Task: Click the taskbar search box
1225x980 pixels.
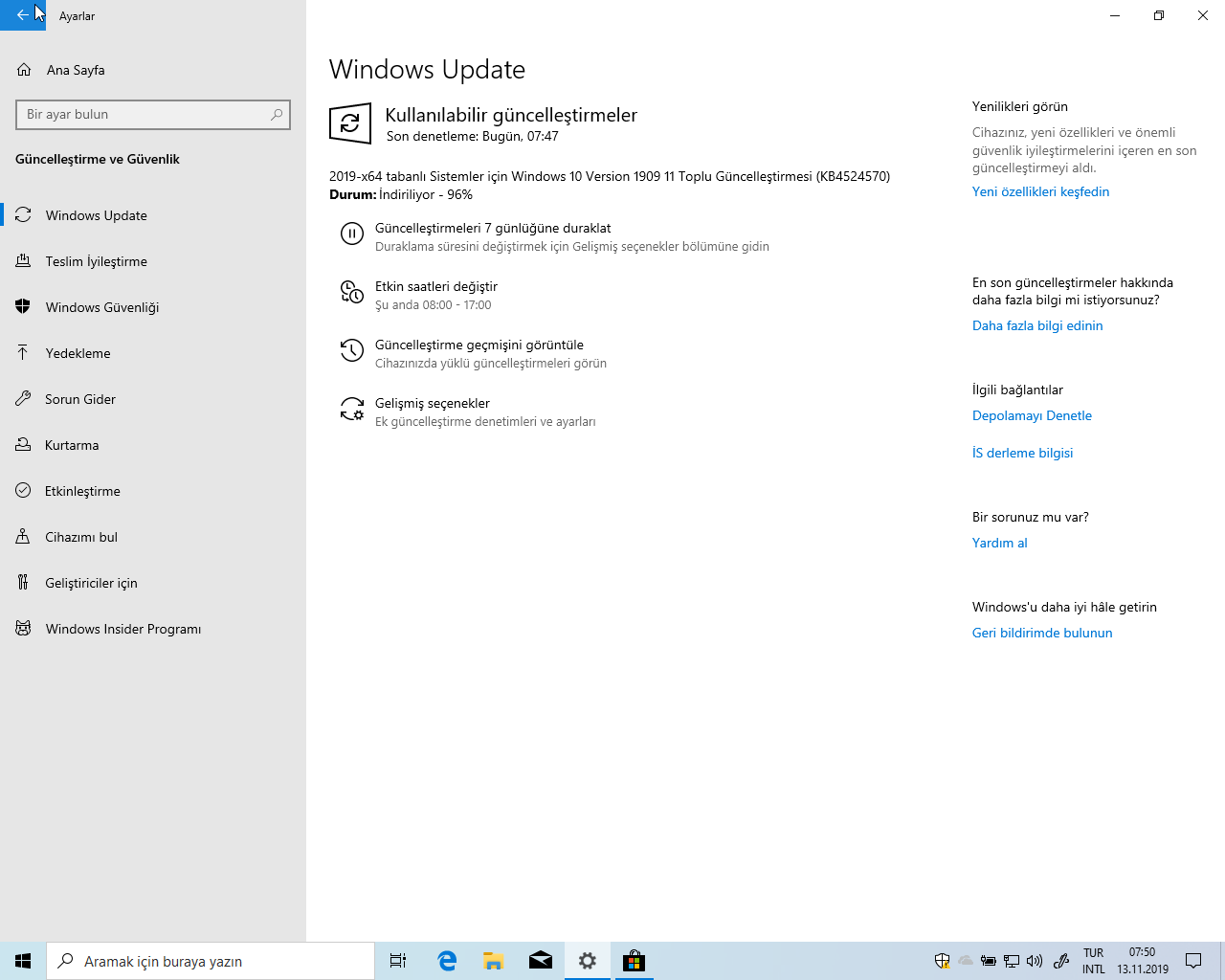Action: coord(211,961)
